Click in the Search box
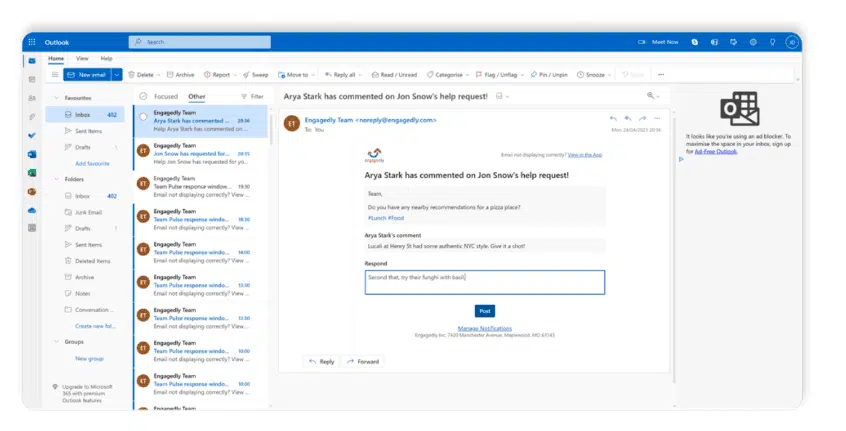This screenshot has width=846, height=431. (200, 42)
